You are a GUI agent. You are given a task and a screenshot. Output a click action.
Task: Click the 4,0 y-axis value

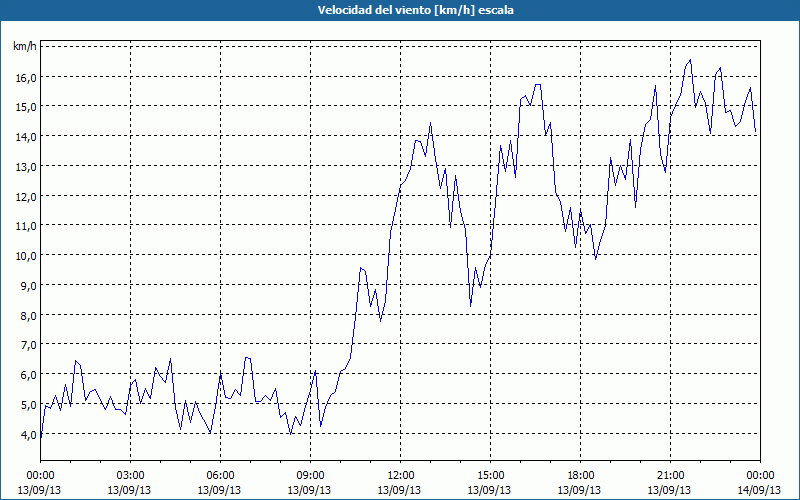[30, 434]
